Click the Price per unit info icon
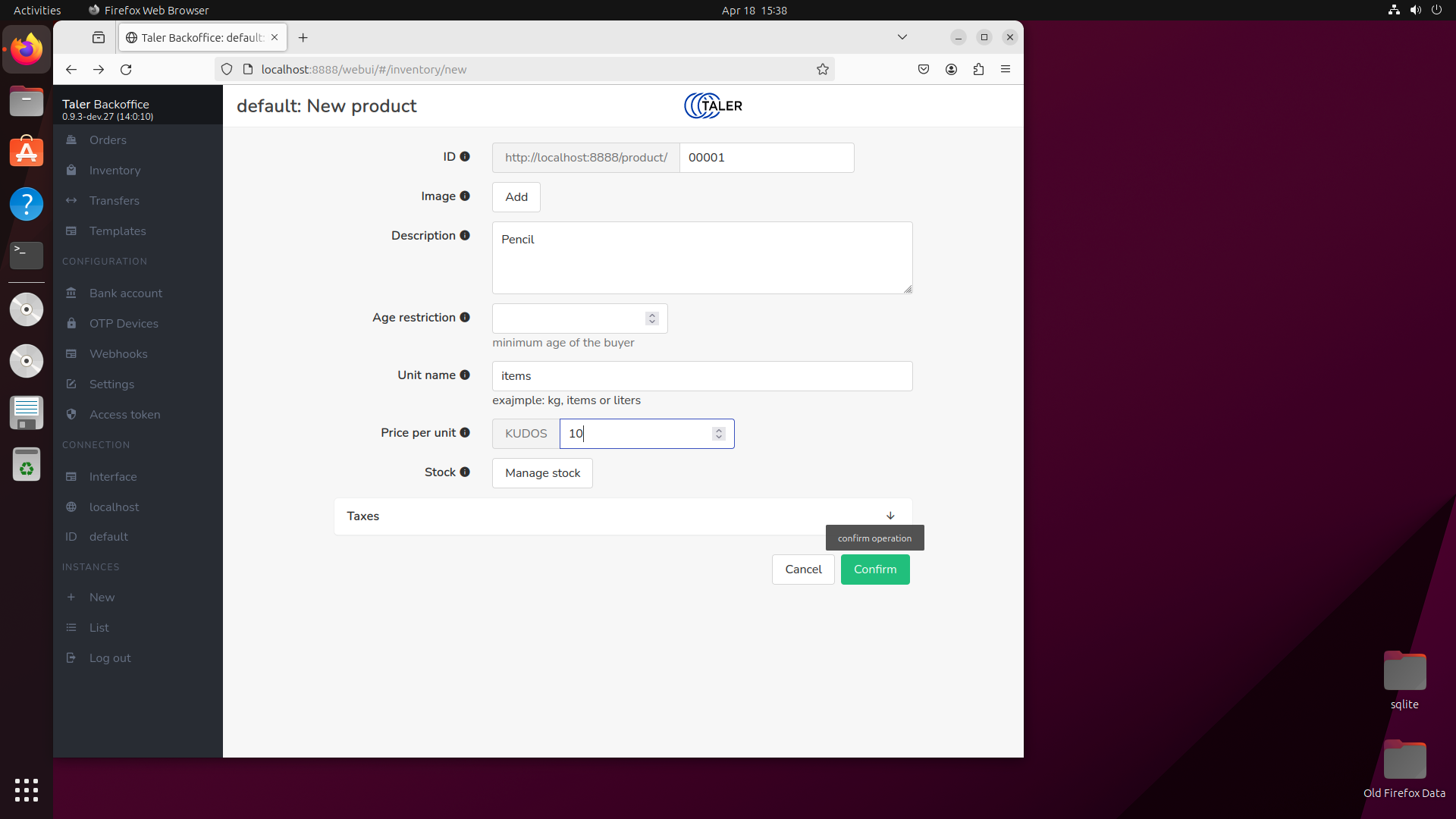 tap(465, 433)
